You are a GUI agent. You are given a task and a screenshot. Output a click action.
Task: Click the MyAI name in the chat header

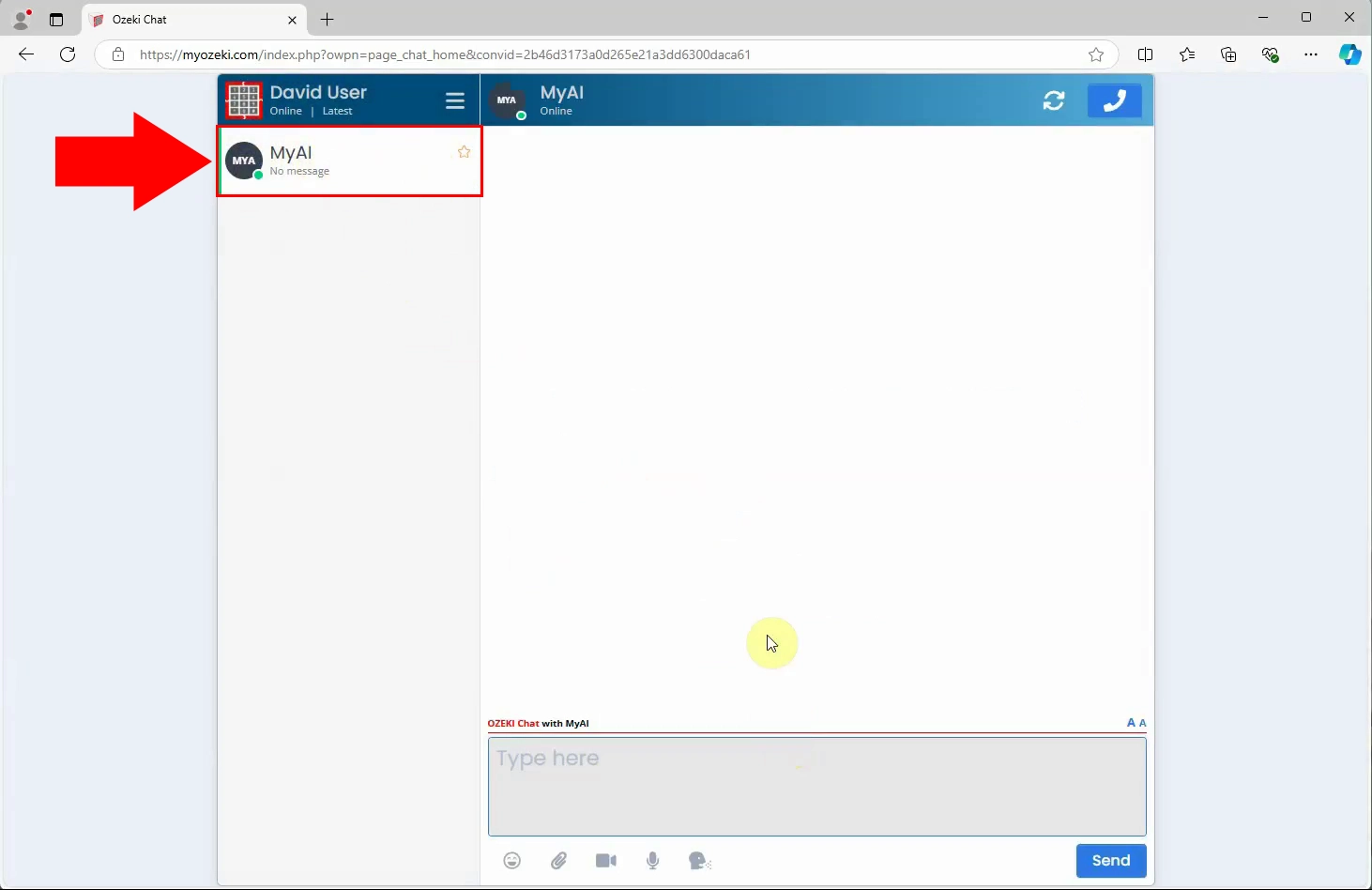[562, 92]
